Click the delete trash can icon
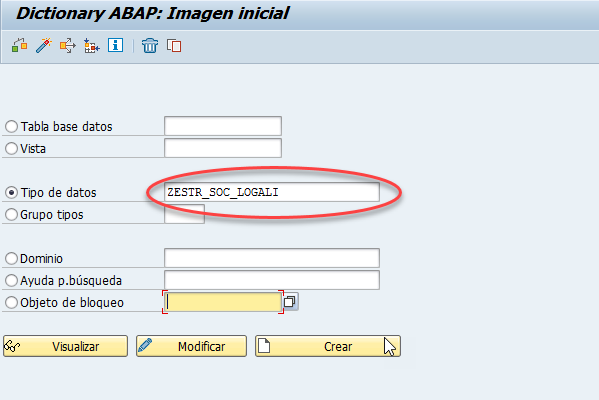Screen dimensions: 599x400 pos(150,46)
